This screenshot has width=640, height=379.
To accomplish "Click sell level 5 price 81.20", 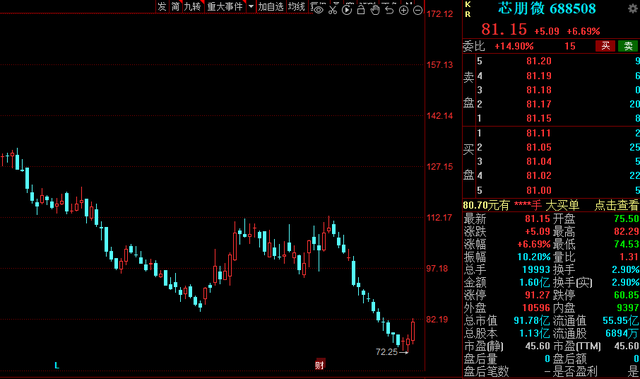I will pos(539,61).
